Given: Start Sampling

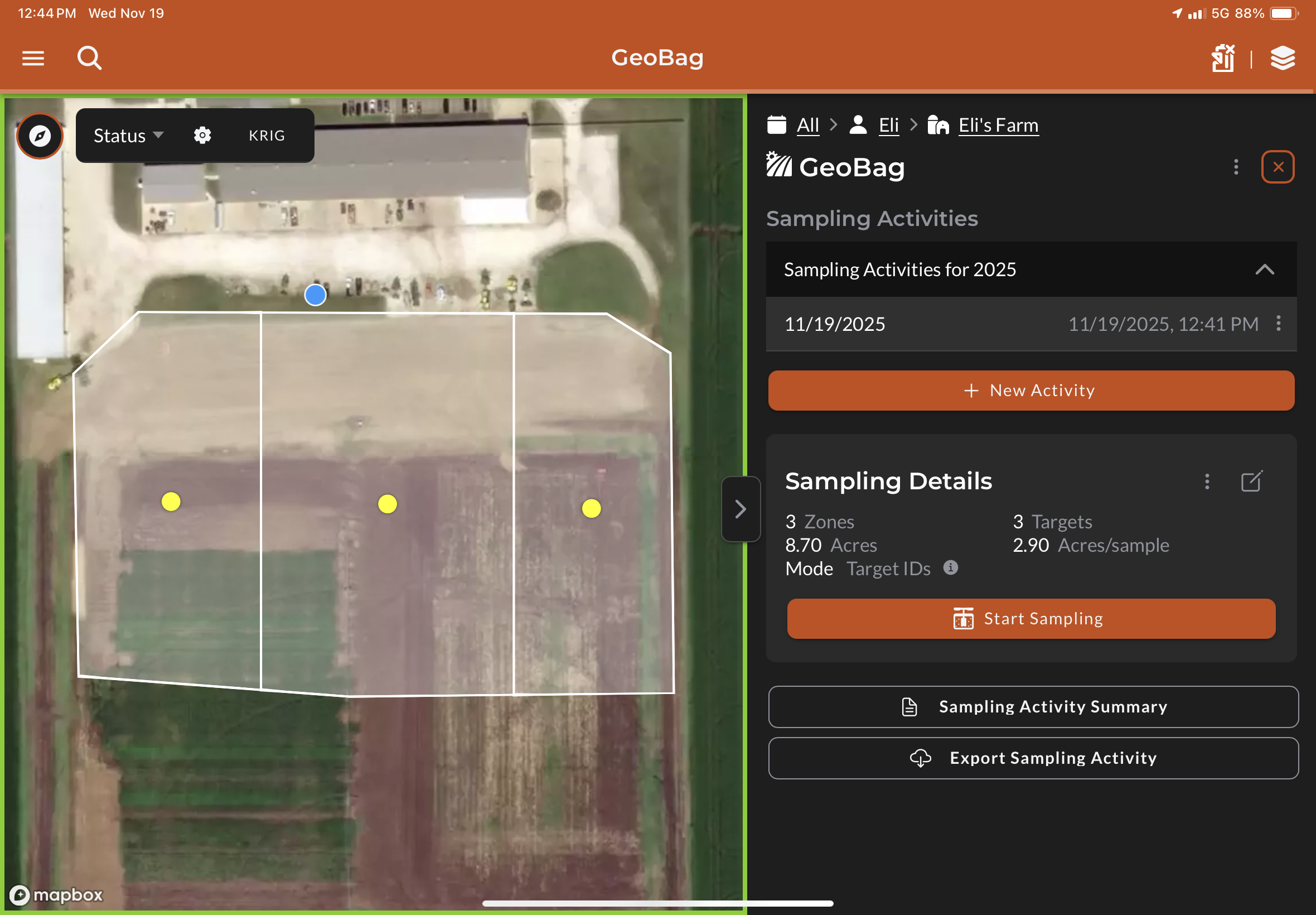Looking at the screenshot, I should pyautogui.click(x=1031, y=619).
